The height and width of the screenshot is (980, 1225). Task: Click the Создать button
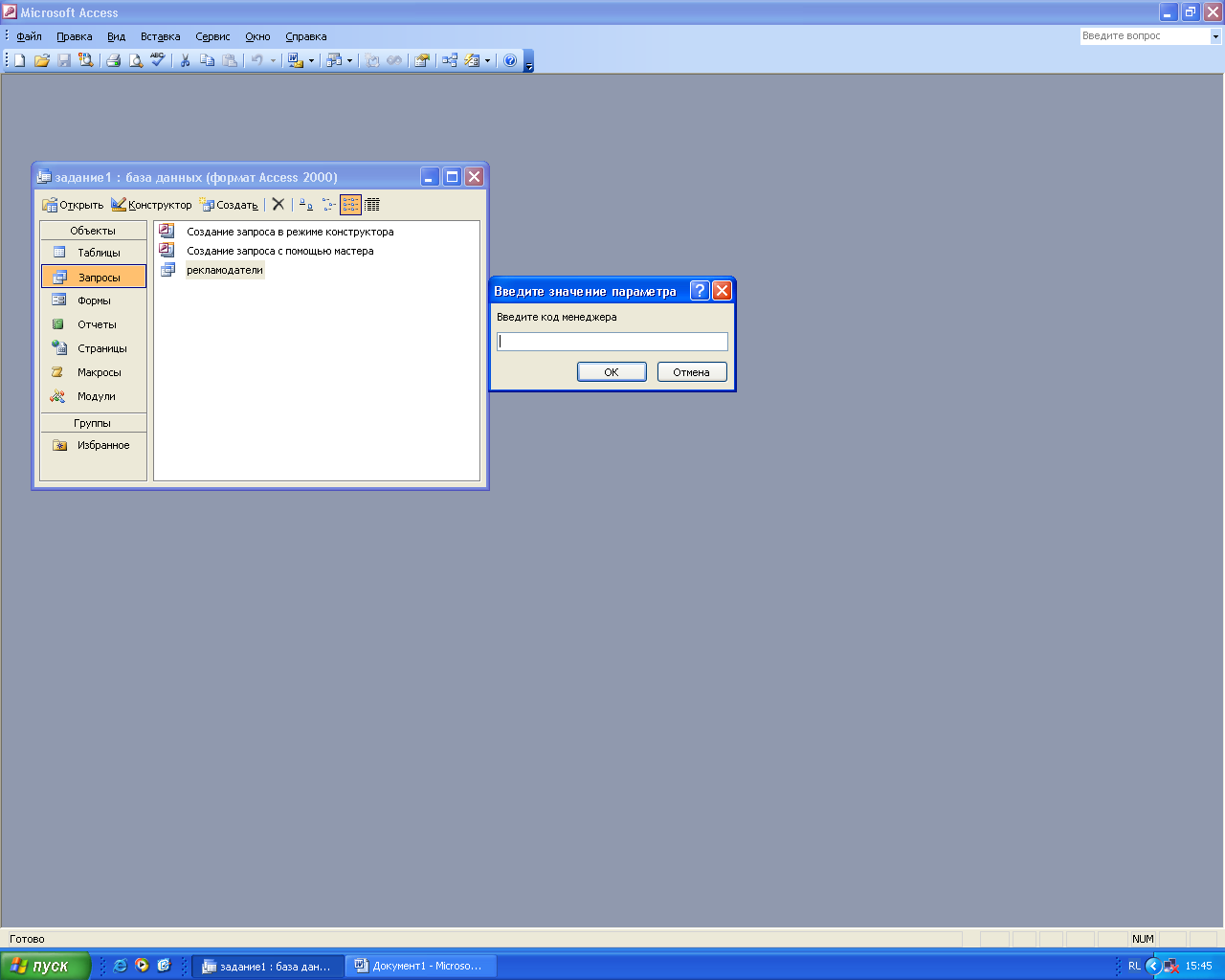(229, 205)
